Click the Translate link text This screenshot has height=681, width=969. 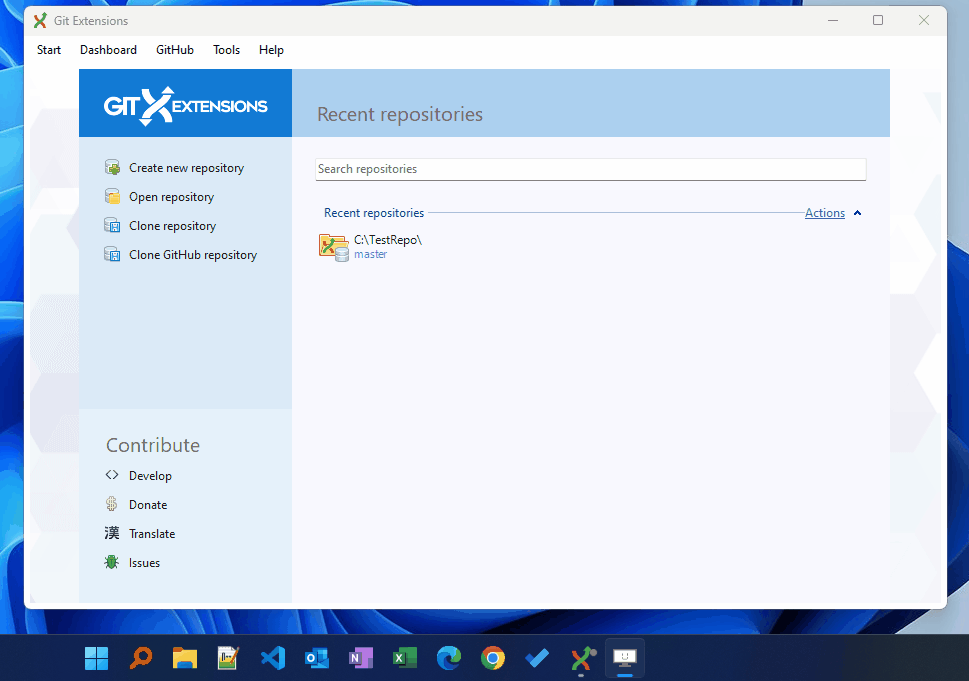pyautogui.click(x=152, y=534)
